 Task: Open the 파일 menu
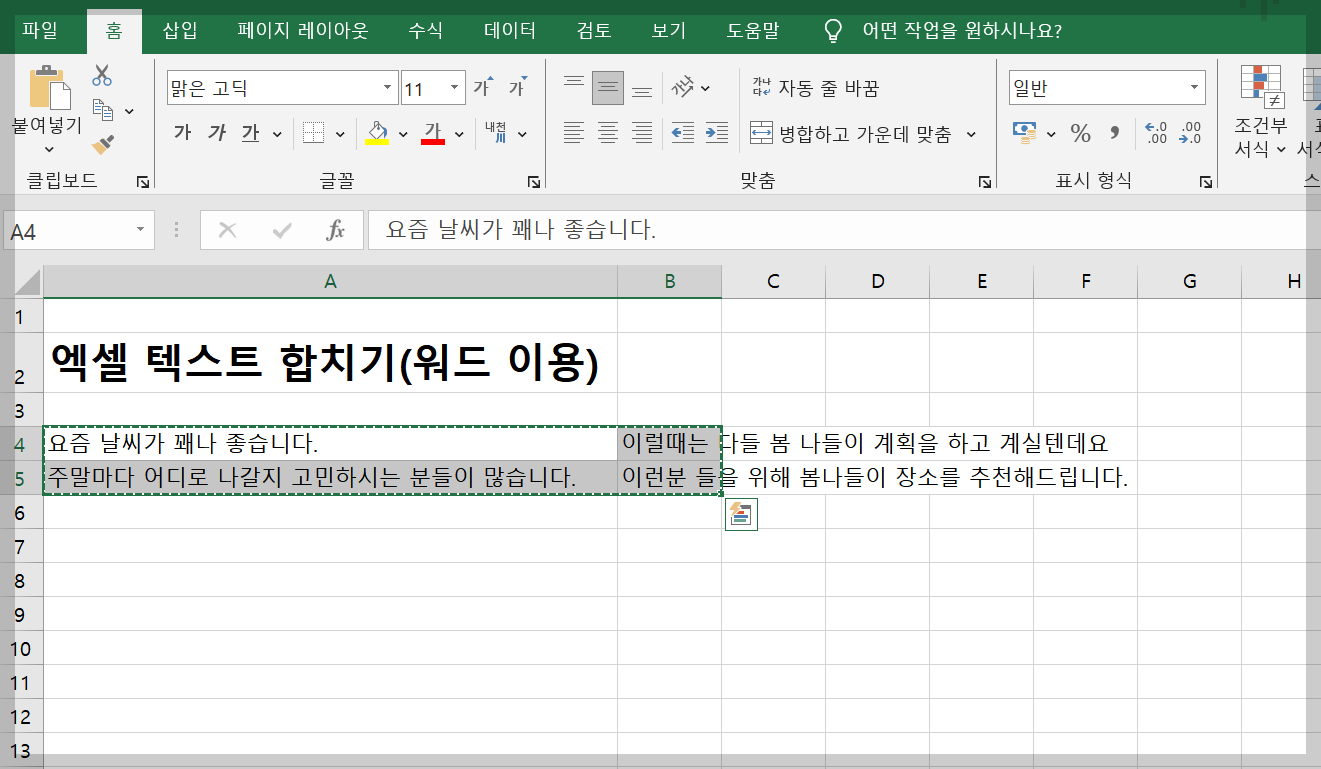click(x=39, y=30)
